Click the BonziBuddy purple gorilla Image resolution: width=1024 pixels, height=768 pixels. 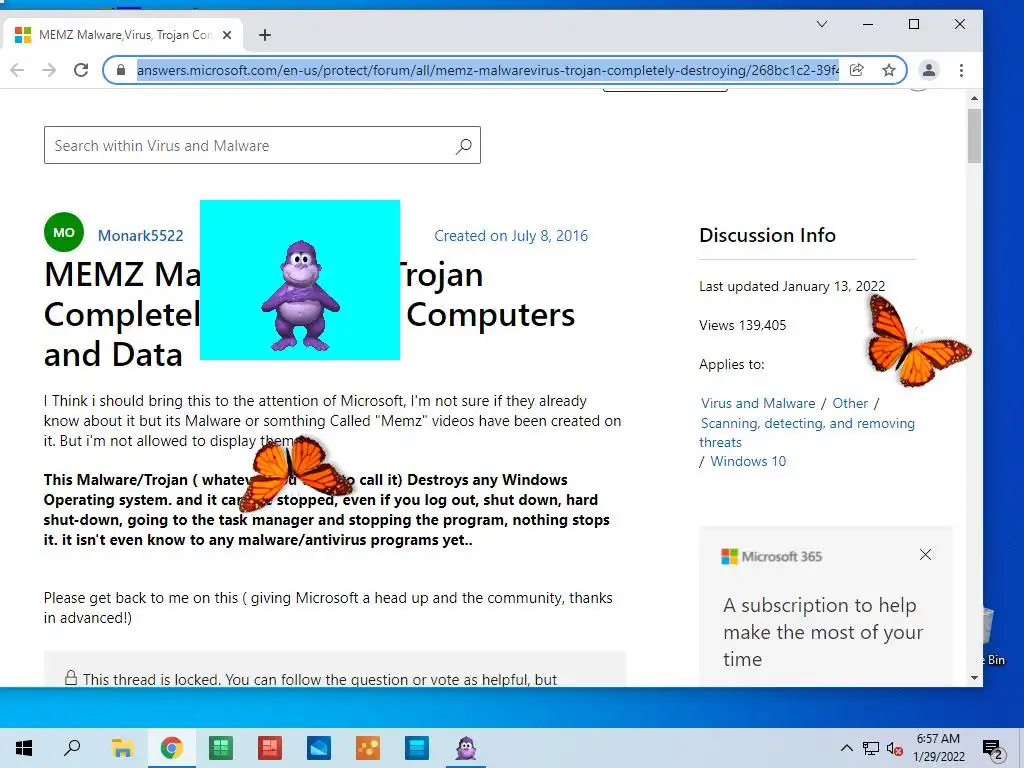point(300,295)
